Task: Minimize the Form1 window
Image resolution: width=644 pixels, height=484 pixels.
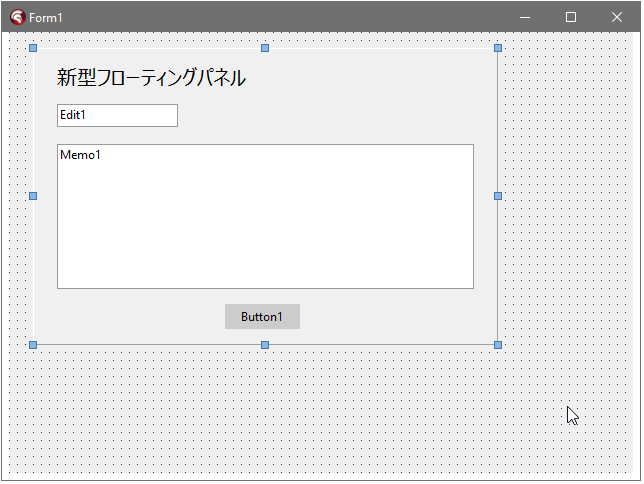Action: pos(525,17)
